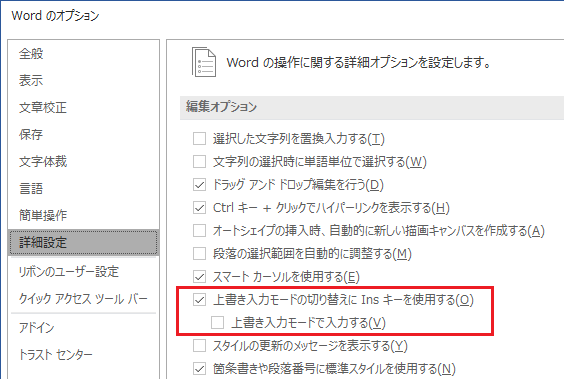Open クイック アクセス ツール バー category
Screen dimensions: 564x379
(83, 298)
